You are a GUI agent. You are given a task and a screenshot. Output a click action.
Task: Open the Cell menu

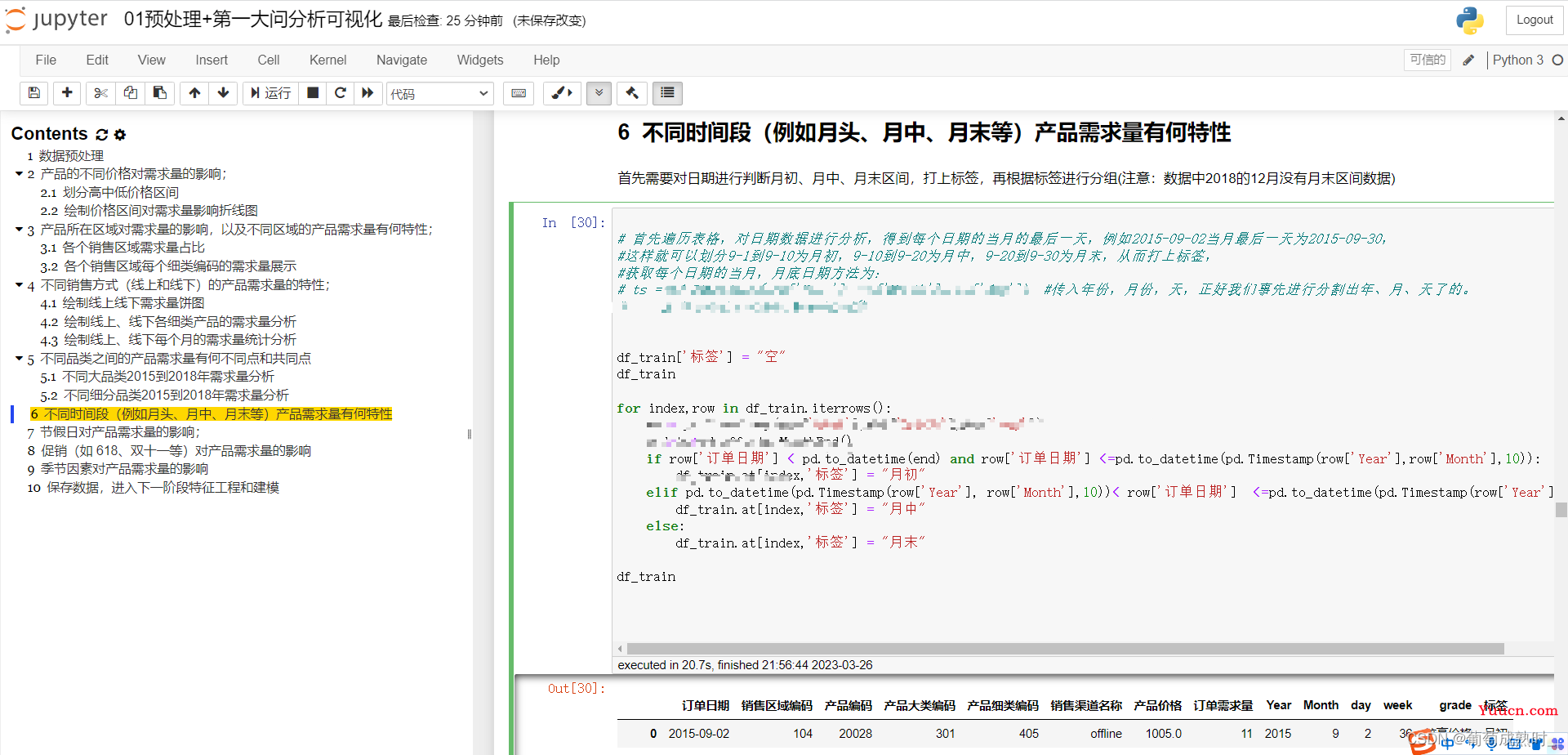point(268,60)
